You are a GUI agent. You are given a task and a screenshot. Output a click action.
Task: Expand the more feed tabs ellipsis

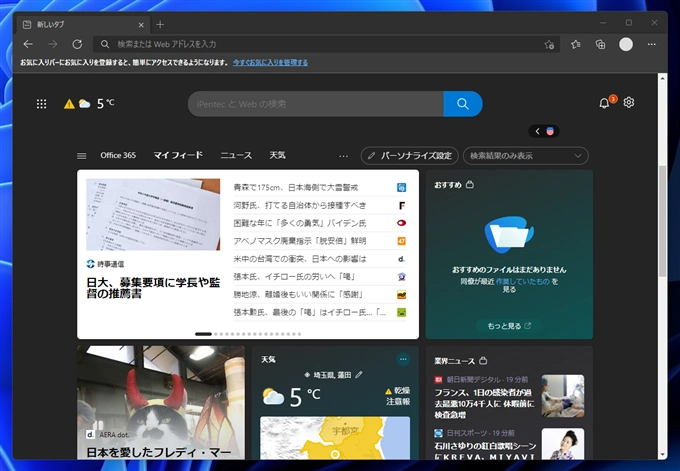344,156
